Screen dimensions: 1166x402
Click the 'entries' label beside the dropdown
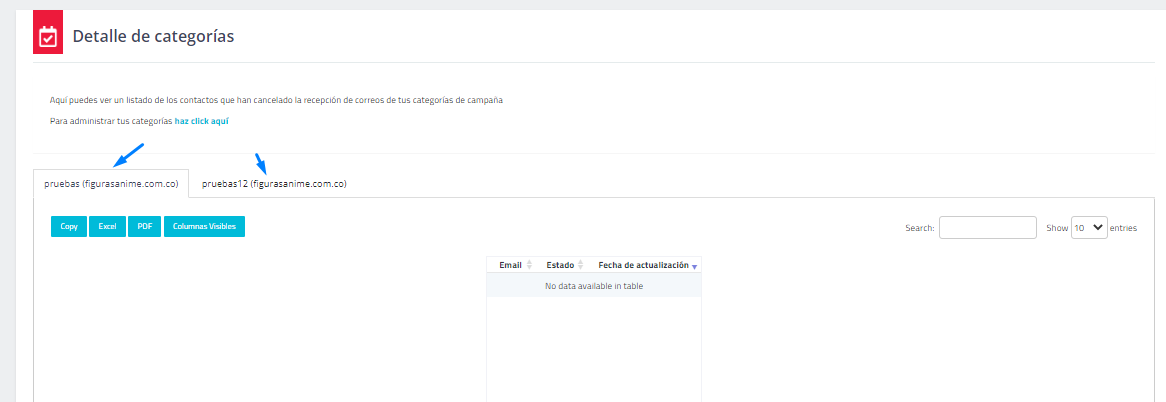coord(1124,228)
